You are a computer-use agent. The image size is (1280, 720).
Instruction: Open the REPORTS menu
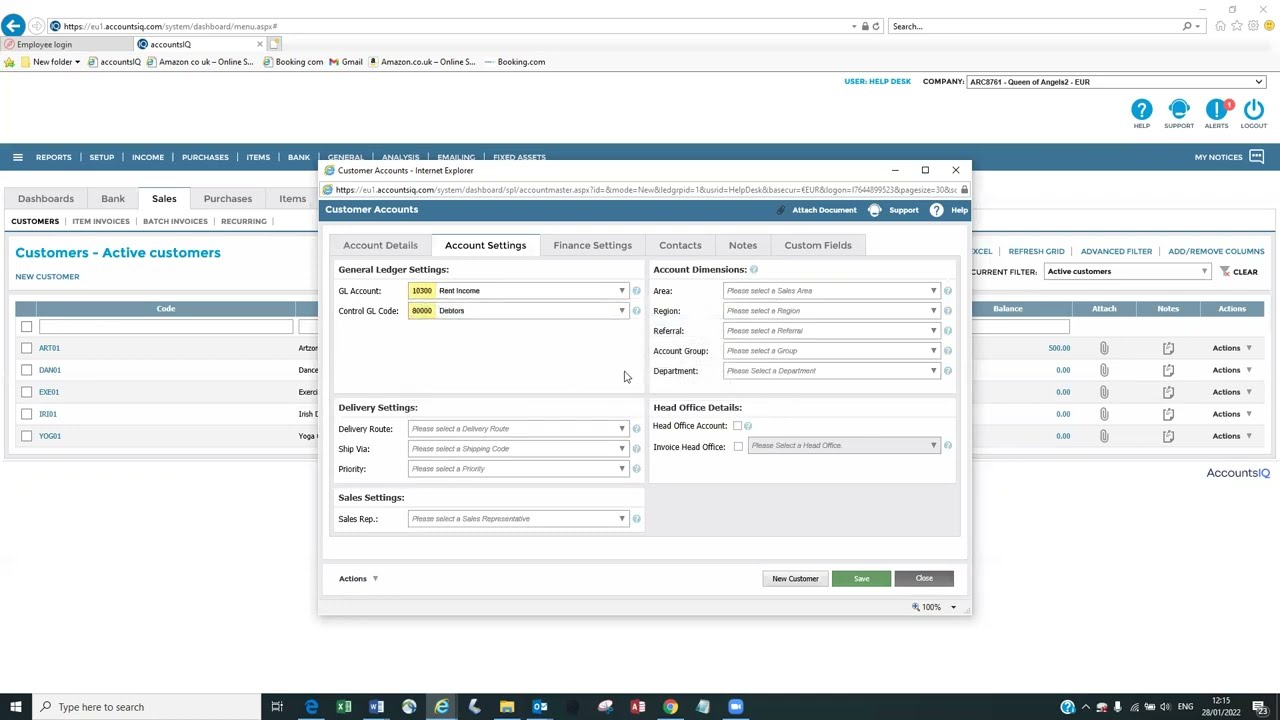coord(53,157)
